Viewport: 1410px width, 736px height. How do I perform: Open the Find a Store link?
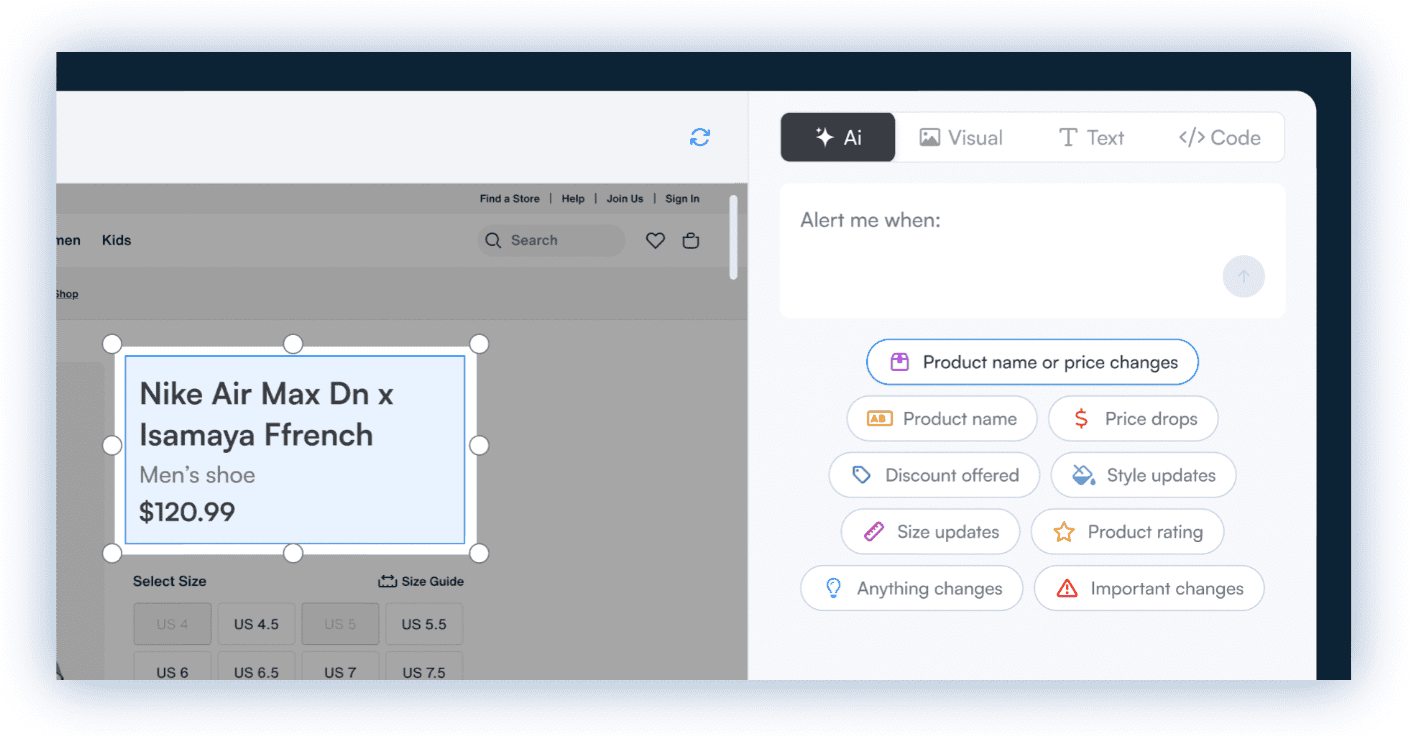pyautogui.click(x=509, y=199)
